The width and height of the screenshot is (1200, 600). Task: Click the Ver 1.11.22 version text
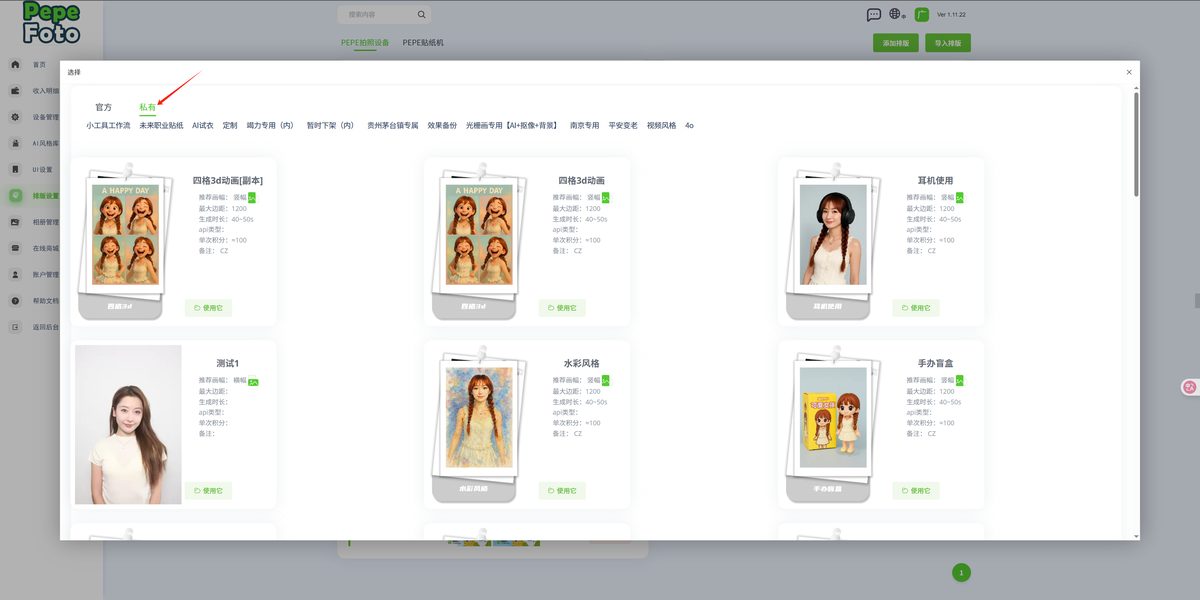click(951, 15)
